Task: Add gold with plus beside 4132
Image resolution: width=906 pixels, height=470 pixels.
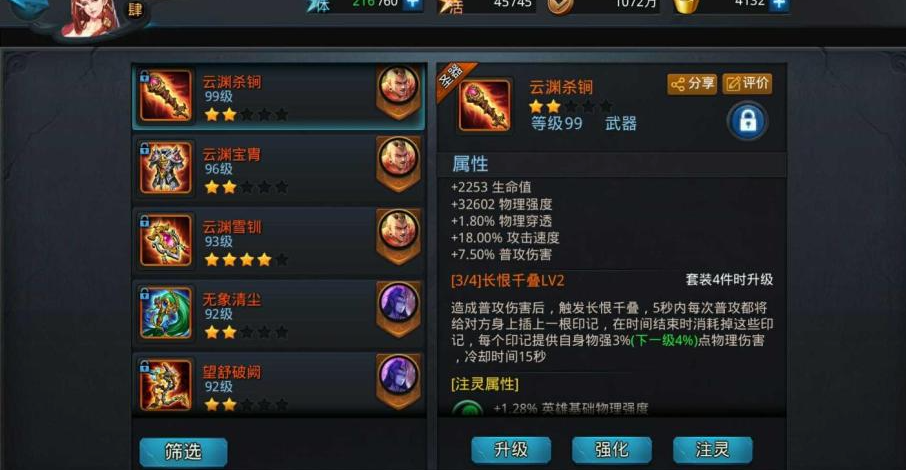Action: point(779,5)
